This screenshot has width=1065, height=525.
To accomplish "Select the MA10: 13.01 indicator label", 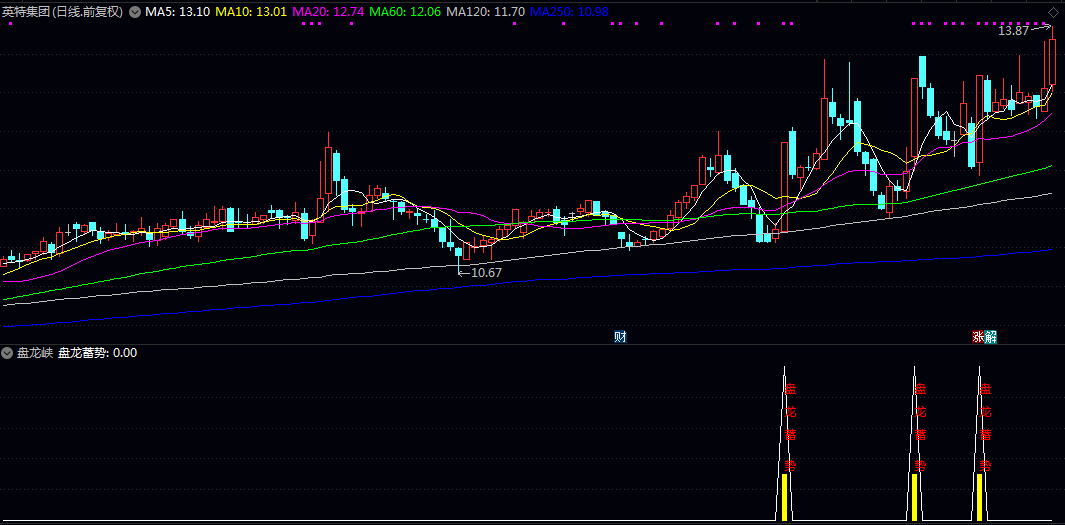I will click(x=251, y=12).
